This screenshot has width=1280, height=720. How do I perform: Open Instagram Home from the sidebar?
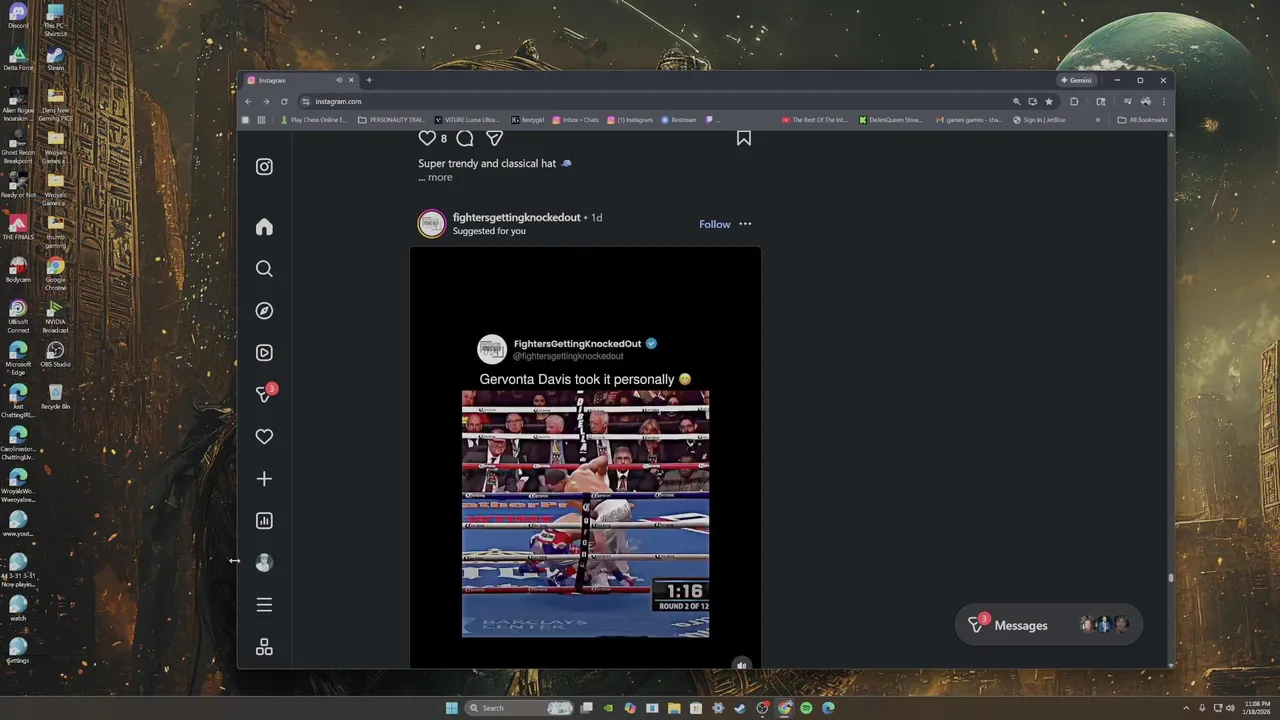(264, 227)
